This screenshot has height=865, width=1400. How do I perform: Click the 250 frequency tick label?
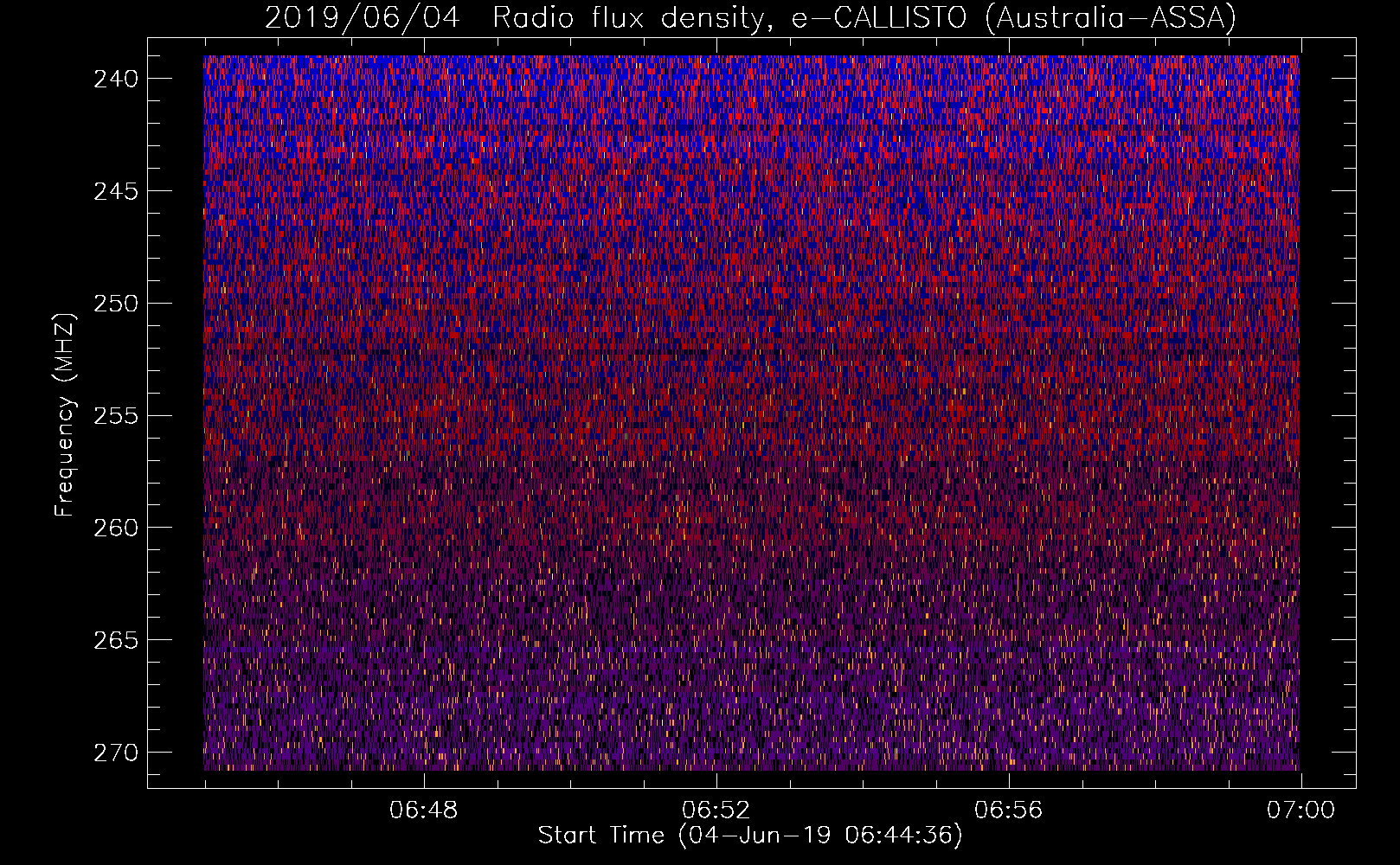116,304
